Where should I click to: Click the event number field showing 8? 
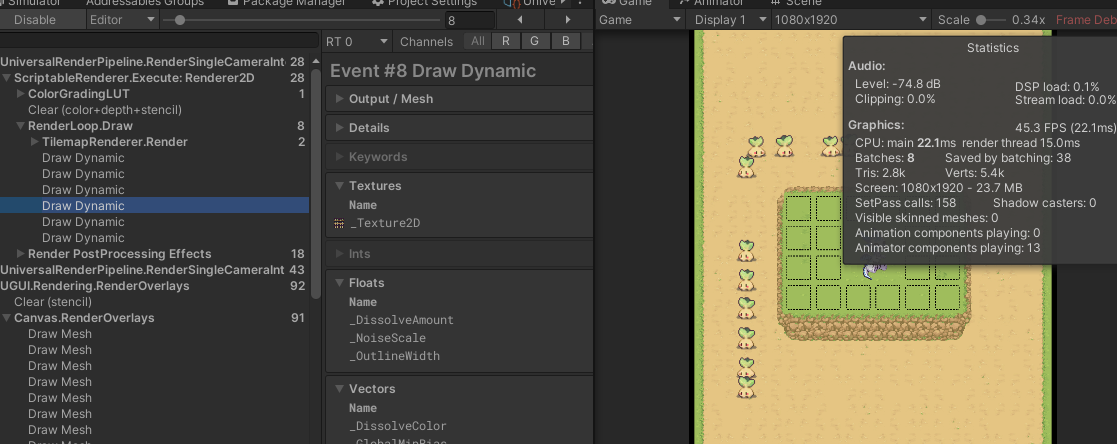coord(469,21)
